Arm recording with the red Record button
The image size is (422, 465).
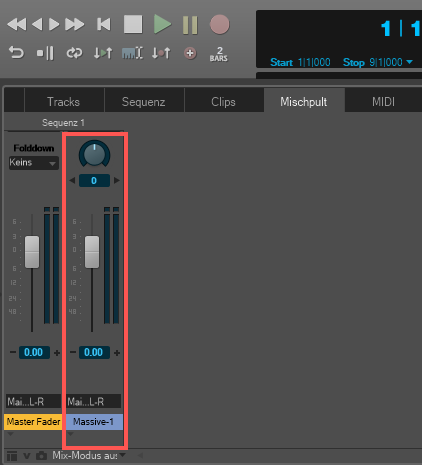[219, 24]
